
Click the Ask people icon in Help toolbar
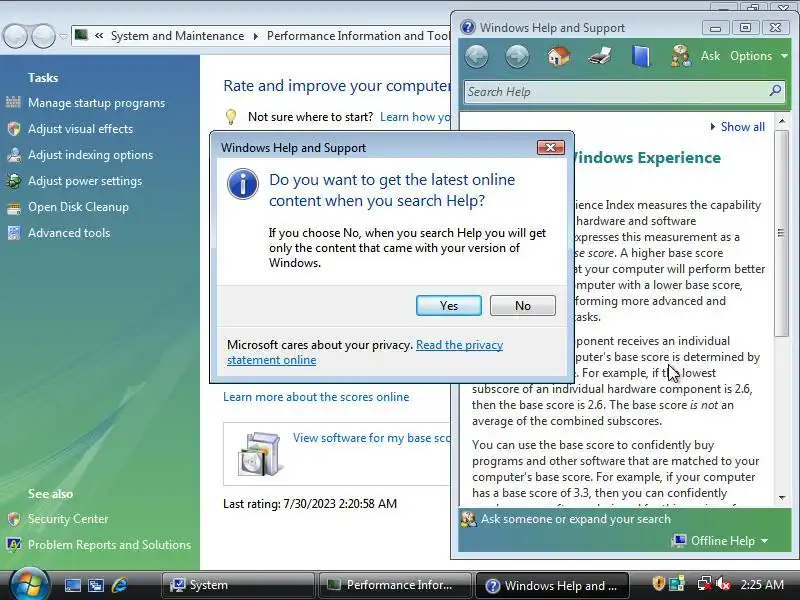[x=681, y=56]
